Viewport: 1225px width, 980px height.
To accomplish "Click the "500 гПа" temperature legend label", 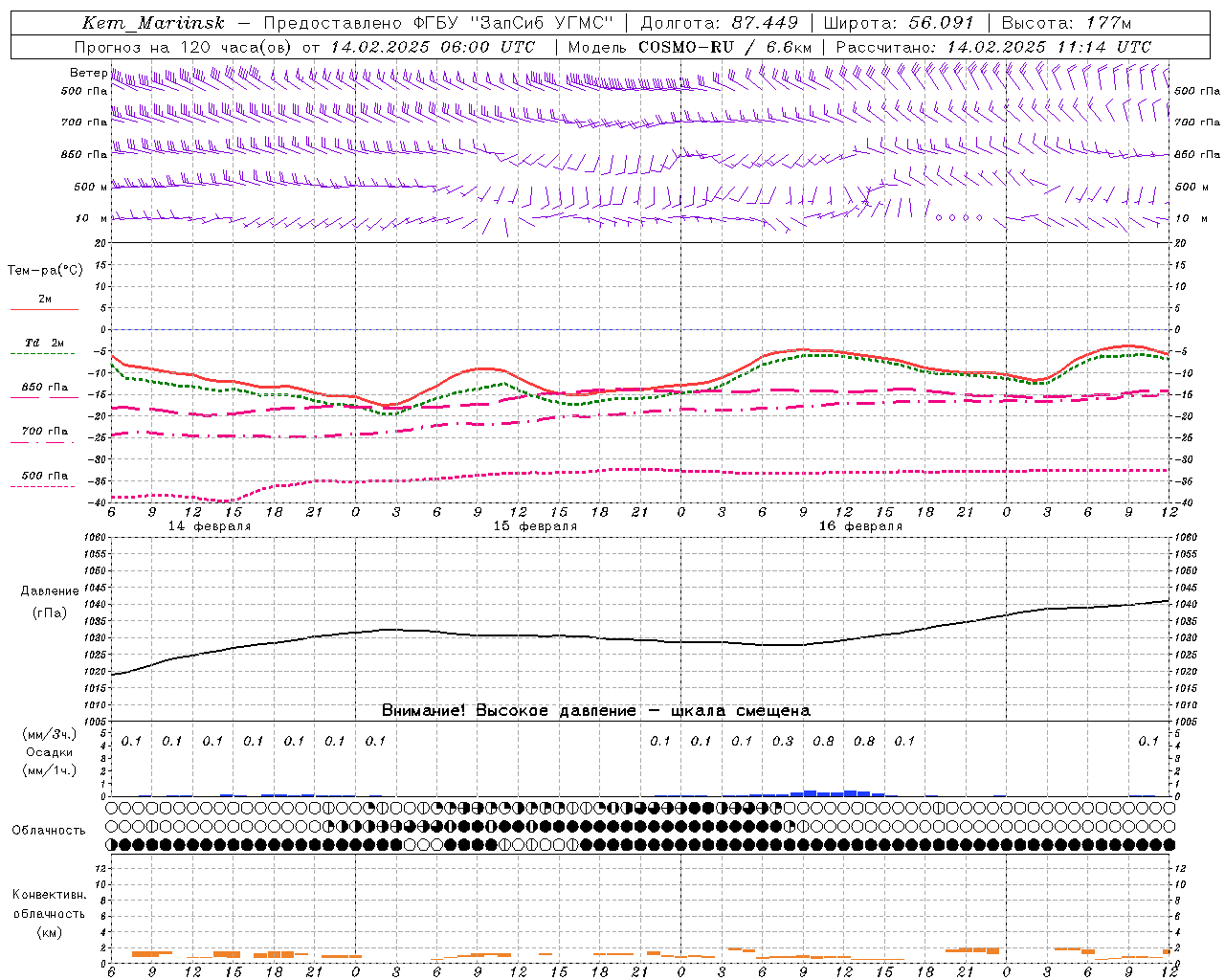I will point(45,476).
